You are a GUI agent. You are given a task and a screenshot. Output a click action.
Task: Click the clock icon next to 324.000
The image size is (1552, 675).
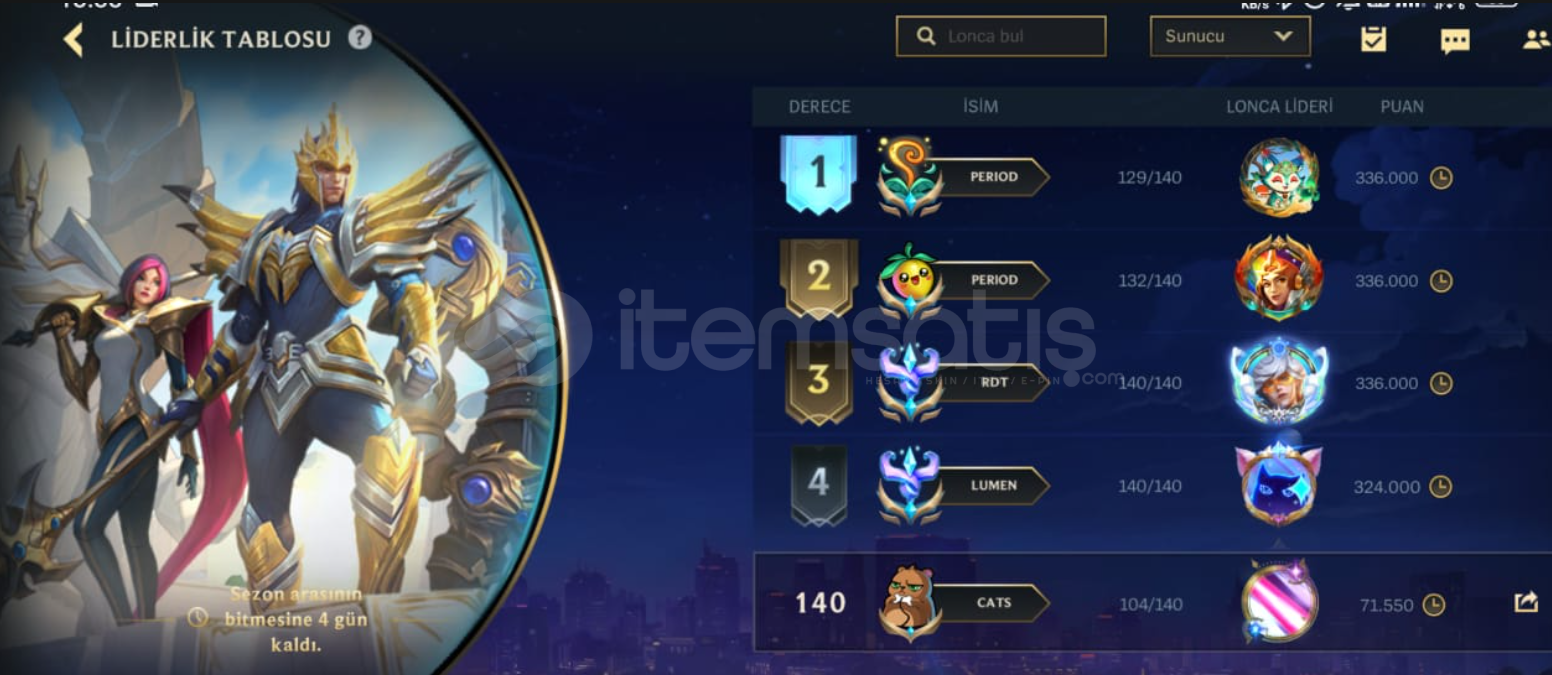tap(1440, 487)
